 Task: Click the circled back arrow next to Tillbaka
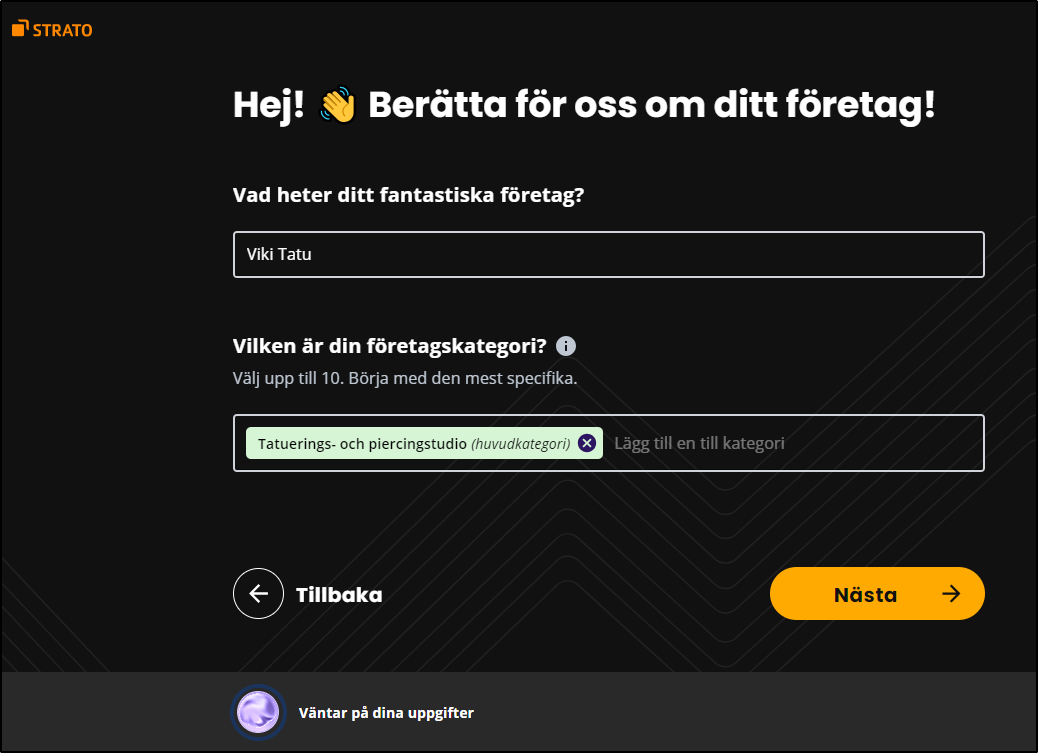tap(259, 593)
